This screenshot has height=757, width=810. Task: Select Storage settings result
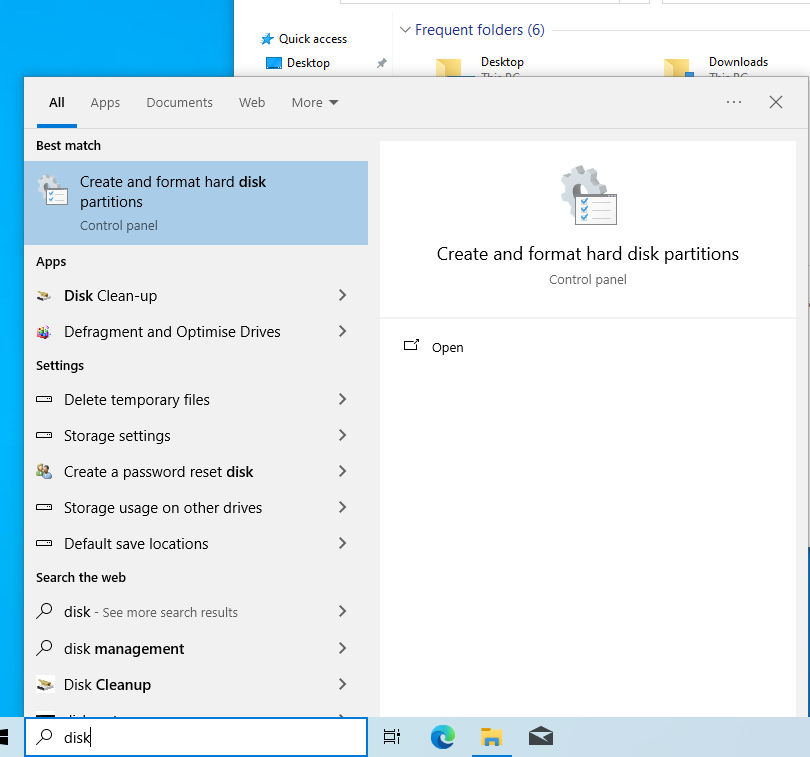click(x=196, y=436)
